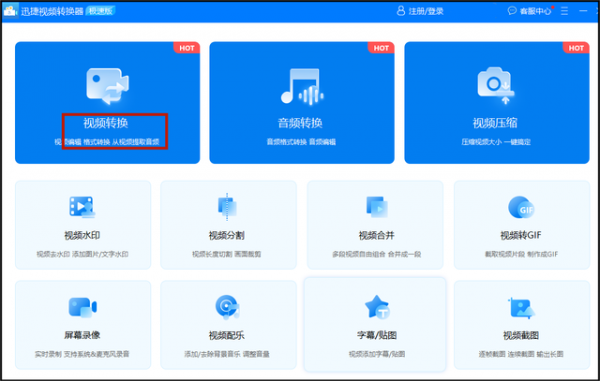The height and width of the screenshot is (381, 600).
Task: Click the 视频转换 card title text
Action: [x=106, y=123]
